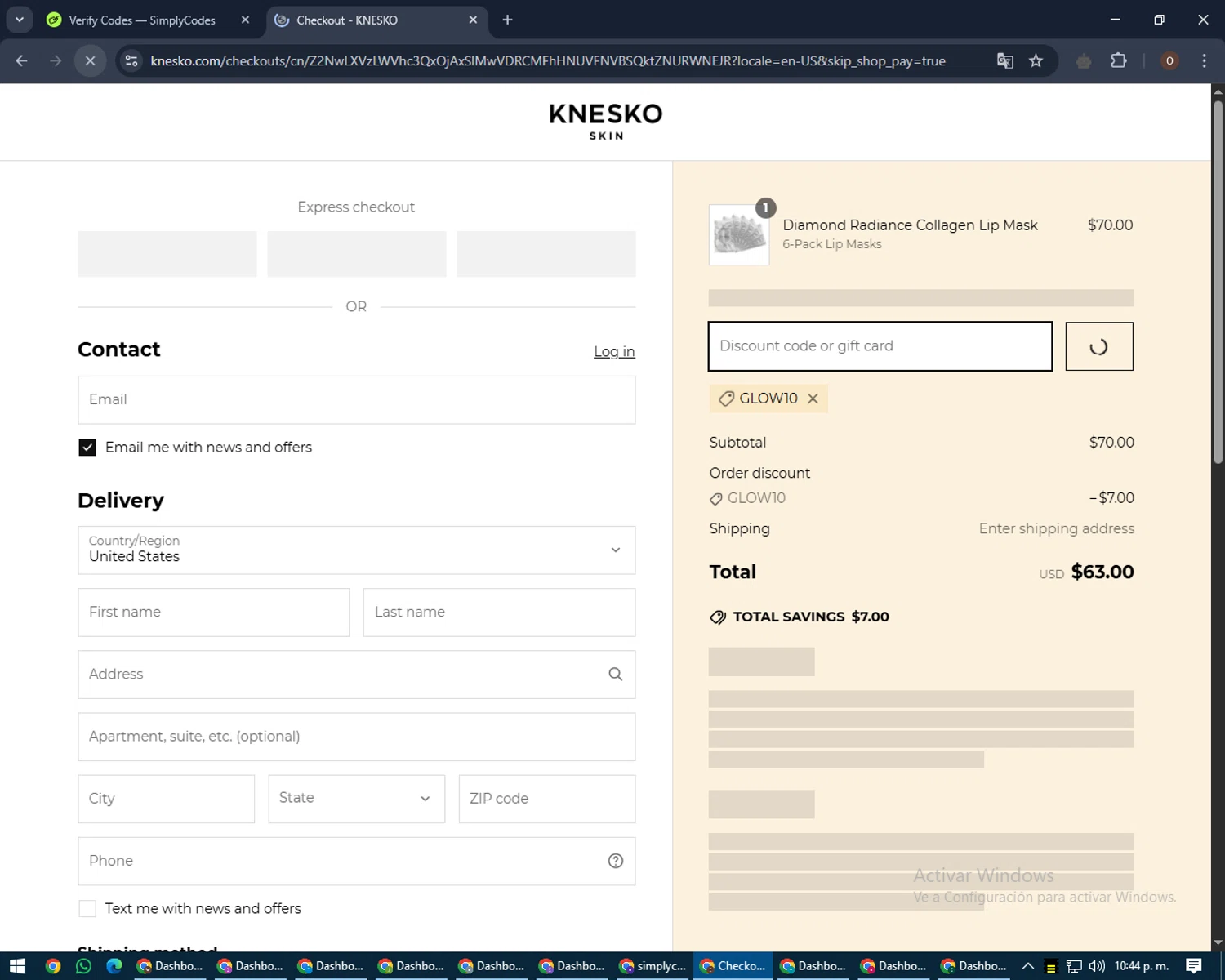The width and height of the screenshot is (1225, 980).
Task: Open the Windows Start menu
Action: 17,966
